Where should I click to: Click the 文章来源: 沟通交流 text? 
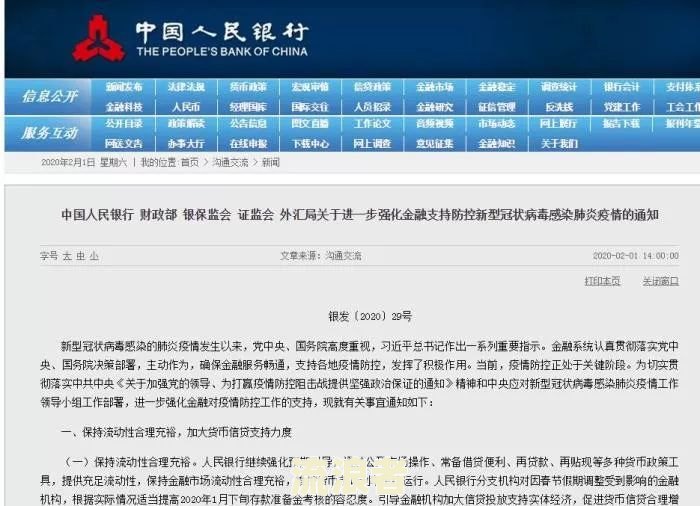[x=321, y=256]
